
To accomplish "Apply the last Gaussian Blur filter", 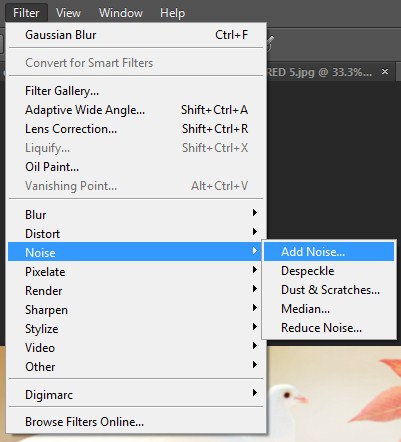I will point(136,35).
